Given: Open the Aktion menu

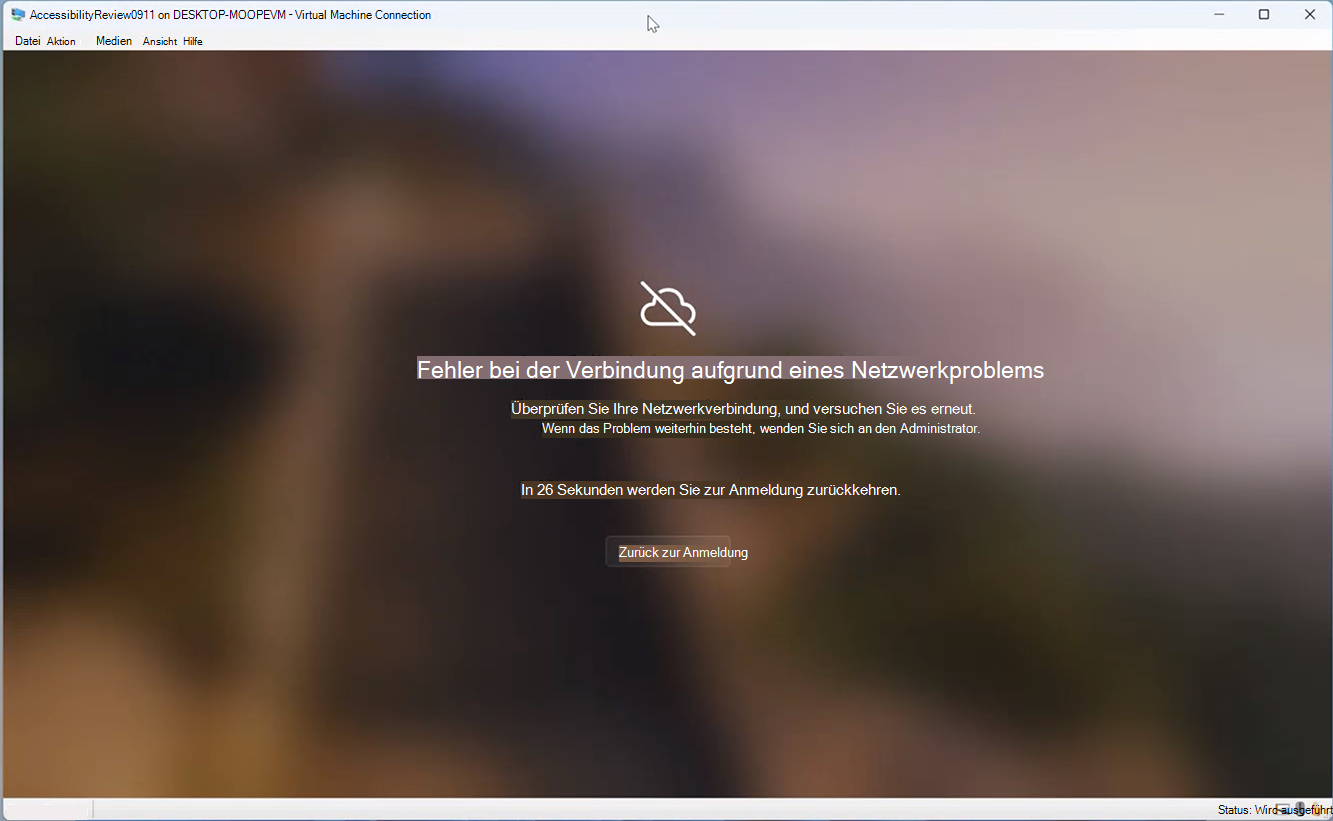Looking at the screenshot, I should point(61,41).
